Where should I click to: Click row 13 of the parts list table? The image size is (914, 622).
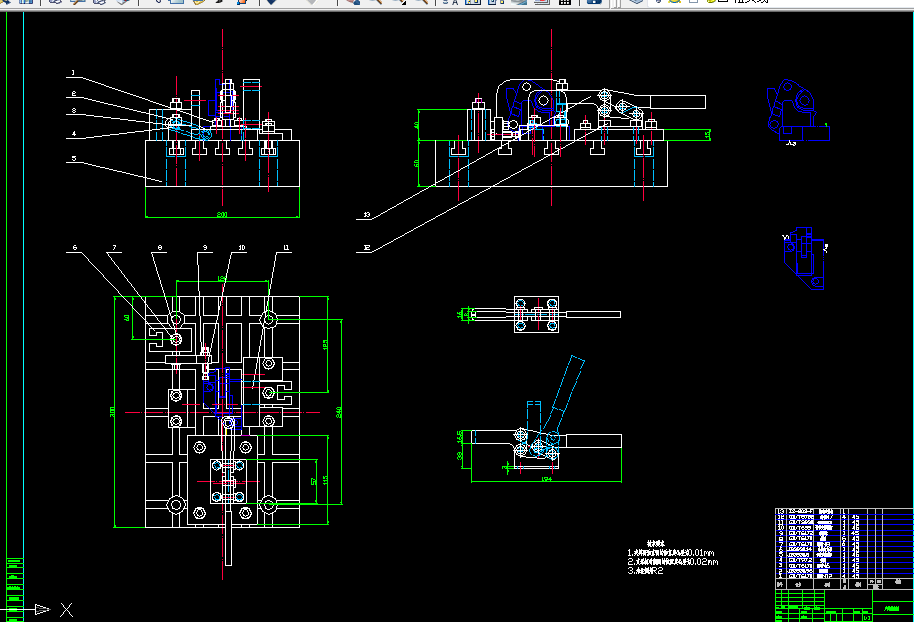tap(844, 511)
